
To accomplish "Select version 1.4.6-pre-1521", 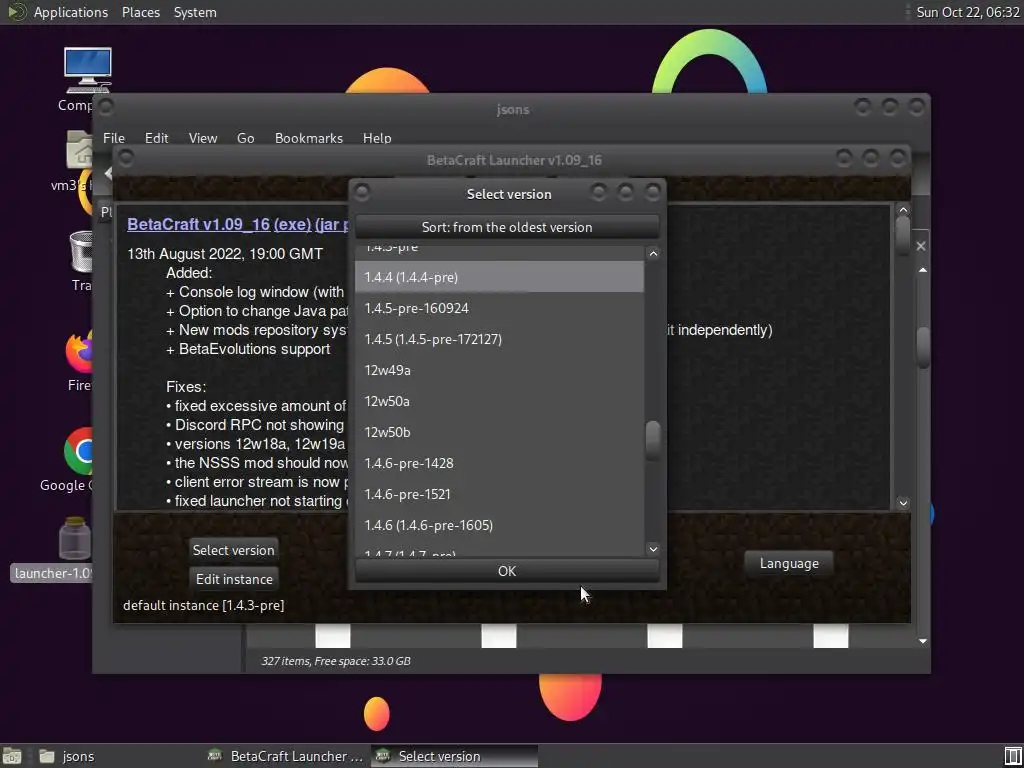I will point(500,494).
